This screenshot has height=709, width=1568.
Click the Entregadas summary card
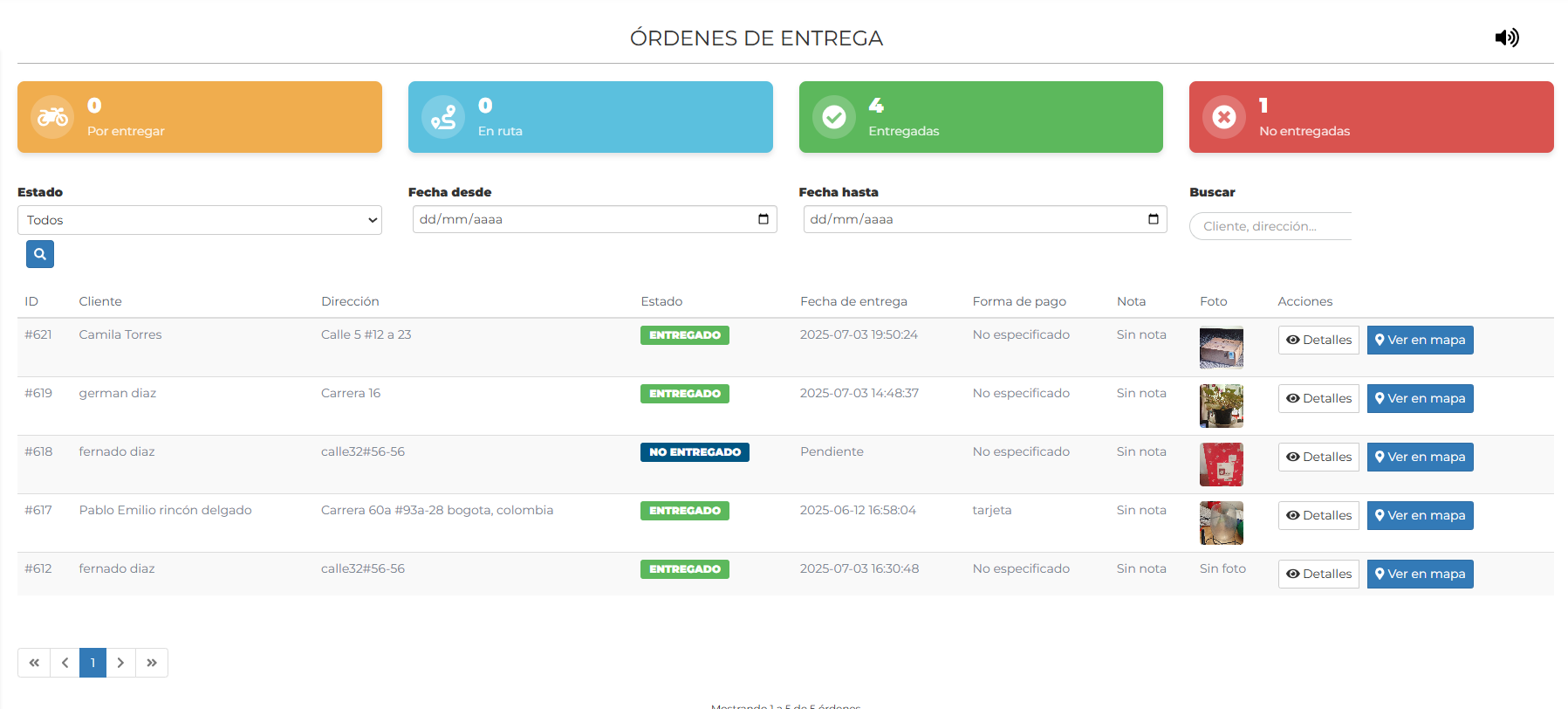click(981, 117)
